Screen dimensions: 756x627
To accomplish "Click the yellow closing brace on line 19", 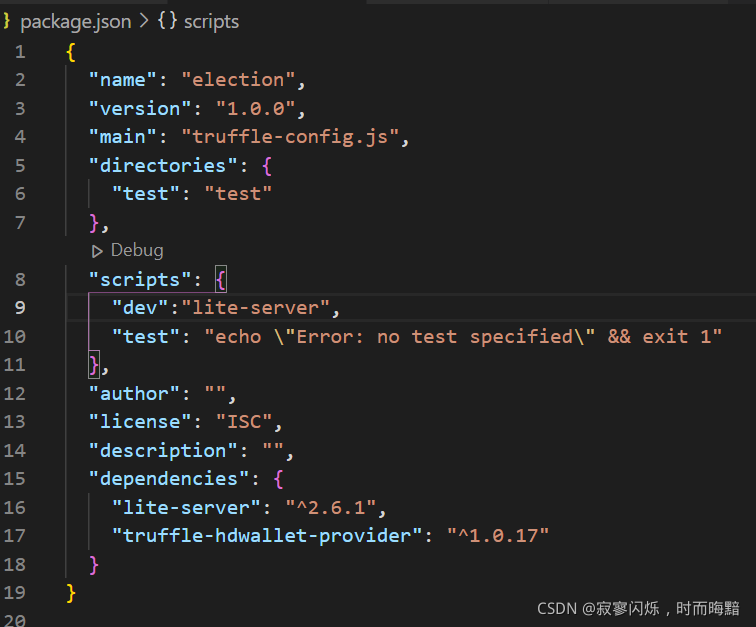I will click(71, 593).
